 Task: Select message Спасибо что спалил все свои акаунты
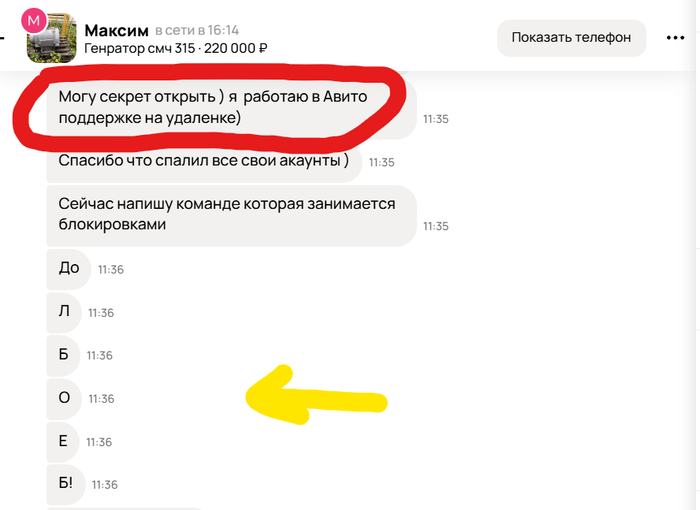(x=204, y=161)
